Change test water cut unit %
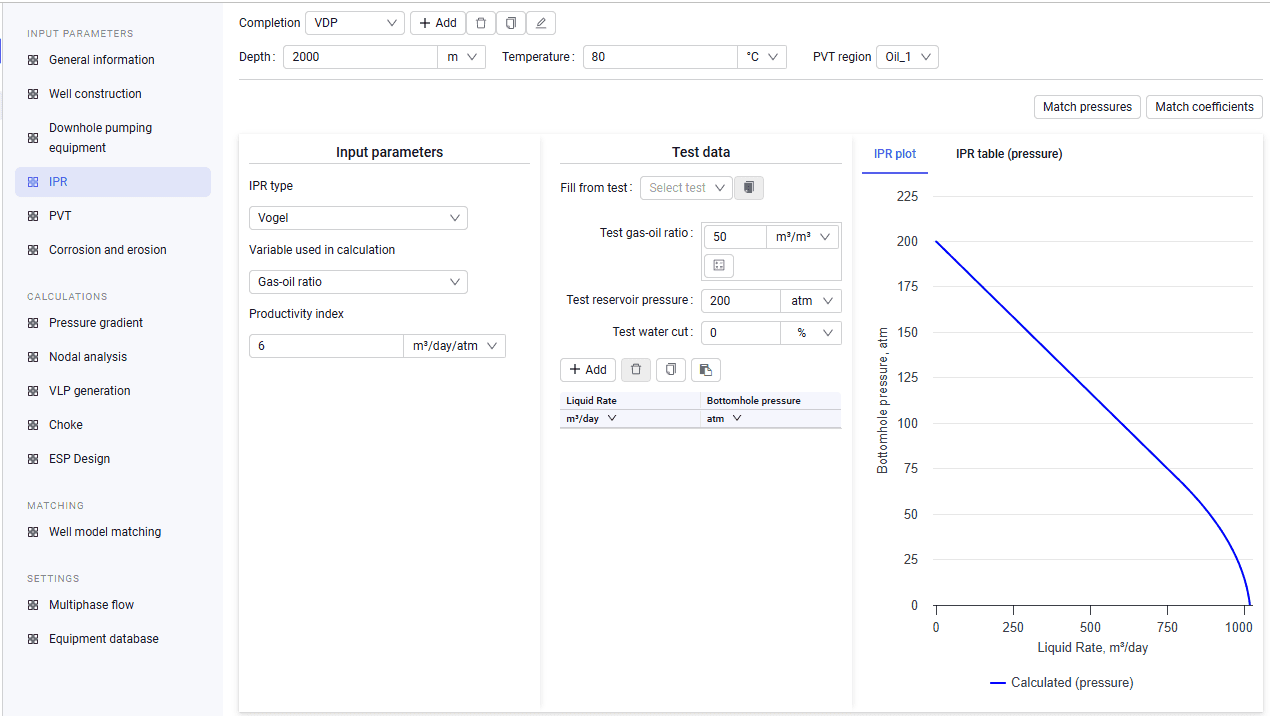Viewport: 1270px width, 716px height. (811, 333)
